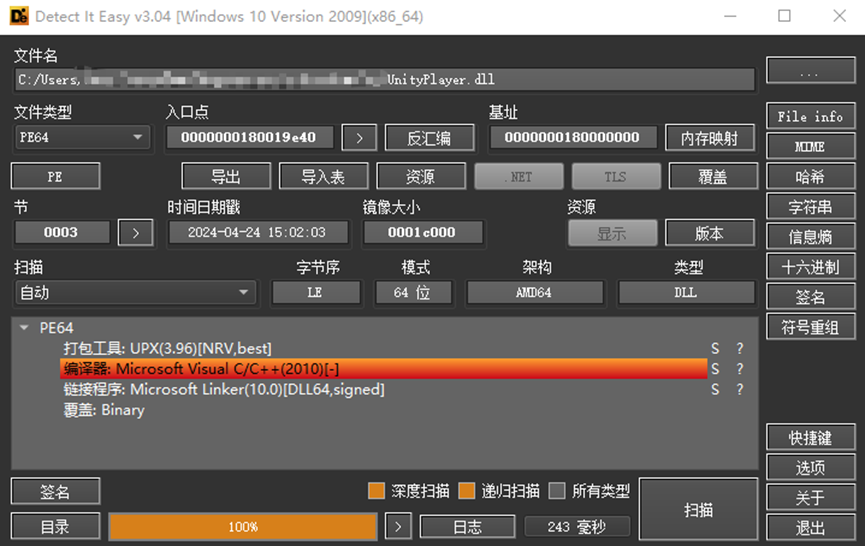865x546 pixels.
Task: Open the 日志 log window
Action: [467, 527]
